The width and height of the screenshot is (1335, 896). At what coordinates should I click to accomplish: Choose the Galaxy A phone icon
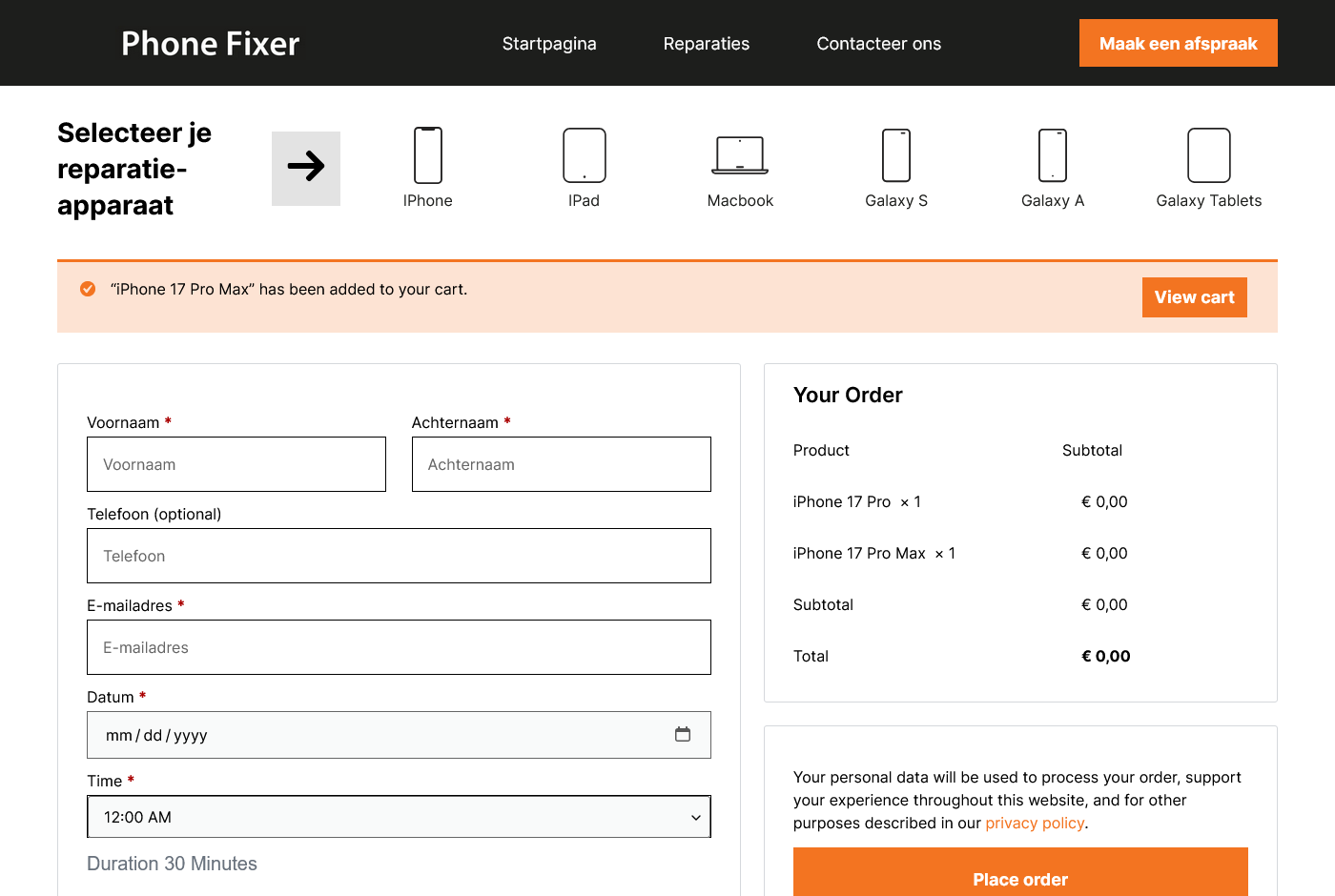coord(1053,155)
